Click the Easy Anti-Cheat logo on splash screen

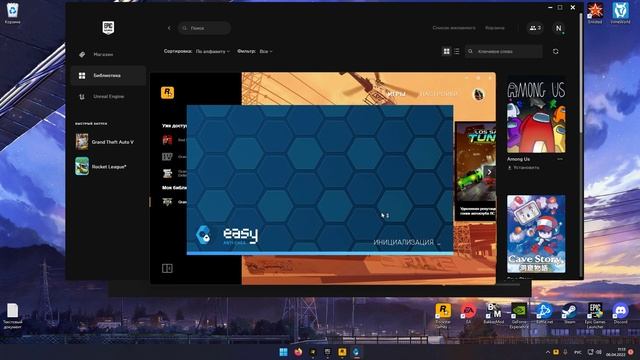[x=227, y=236]
